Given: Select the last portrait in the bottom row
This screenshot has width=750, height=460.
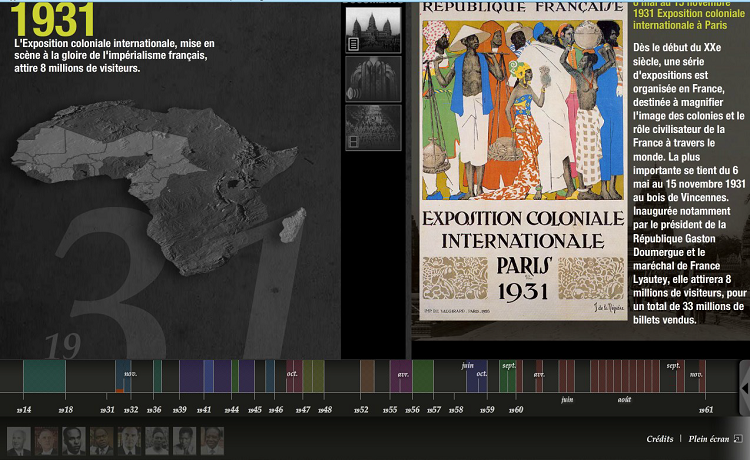Looking at the screenshot, I should coord(212,441).
